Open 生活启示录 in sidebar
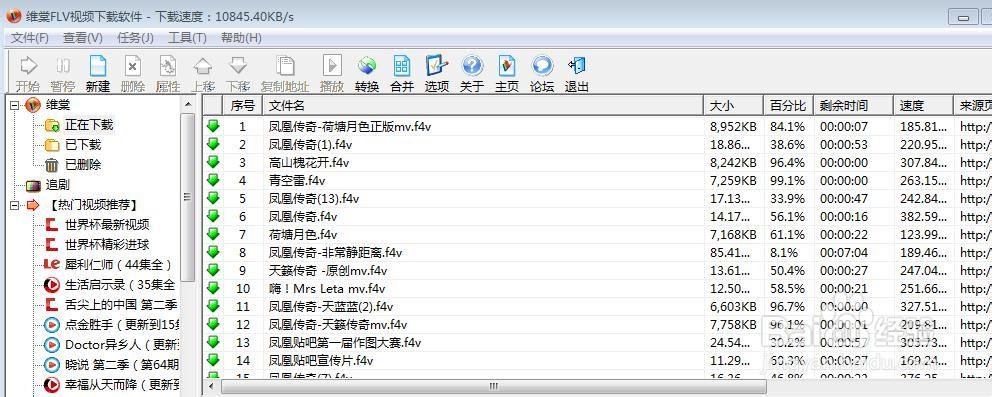The image size is (992, 397). click(120, 285)
